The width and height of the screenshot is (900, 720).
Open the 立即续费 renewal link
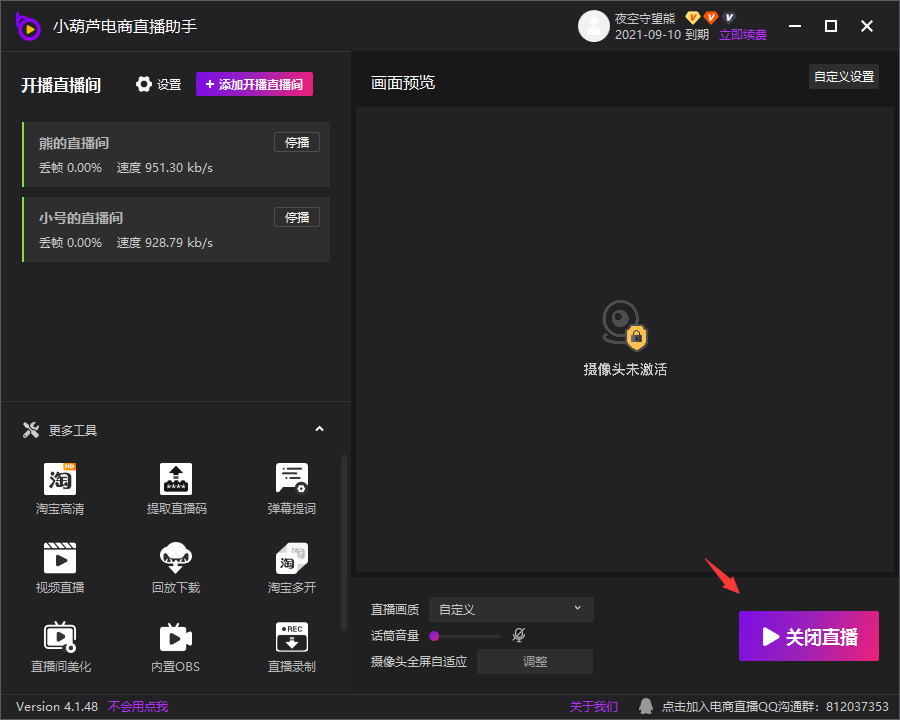(743, 35)
